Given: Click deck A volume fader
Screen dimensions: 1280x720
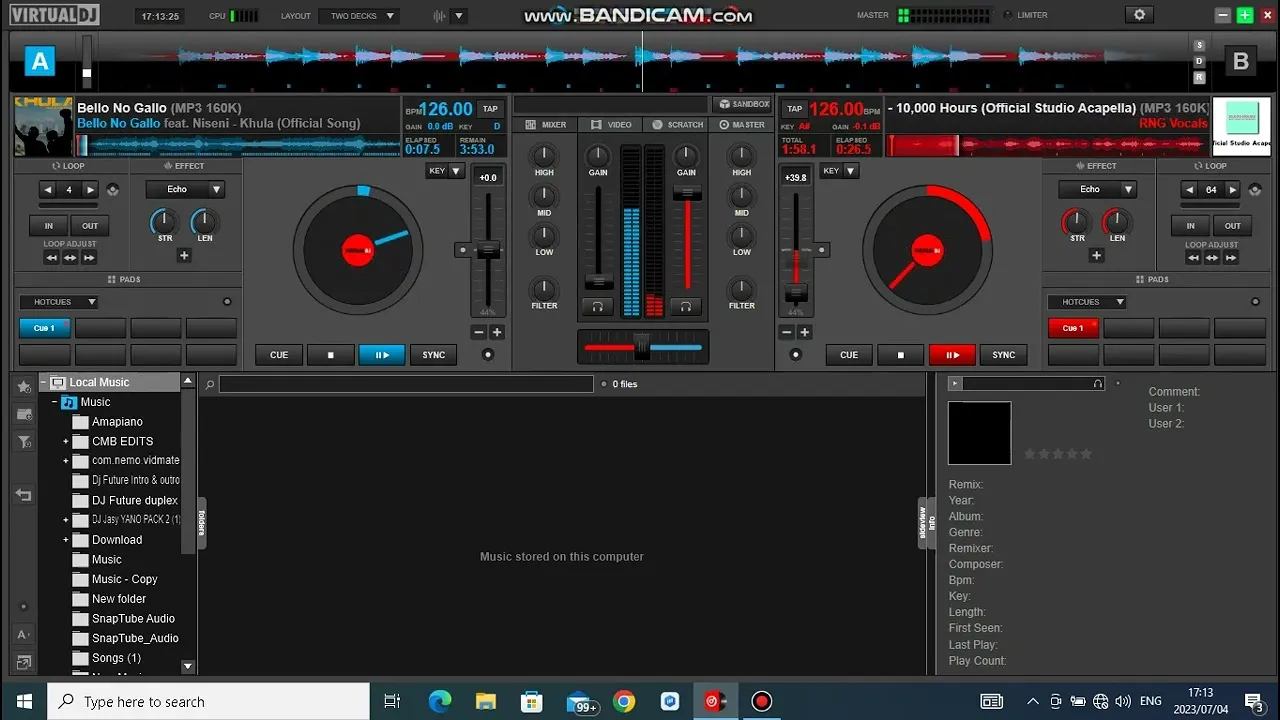Looking at the screenshot, I should coord(599,282).
